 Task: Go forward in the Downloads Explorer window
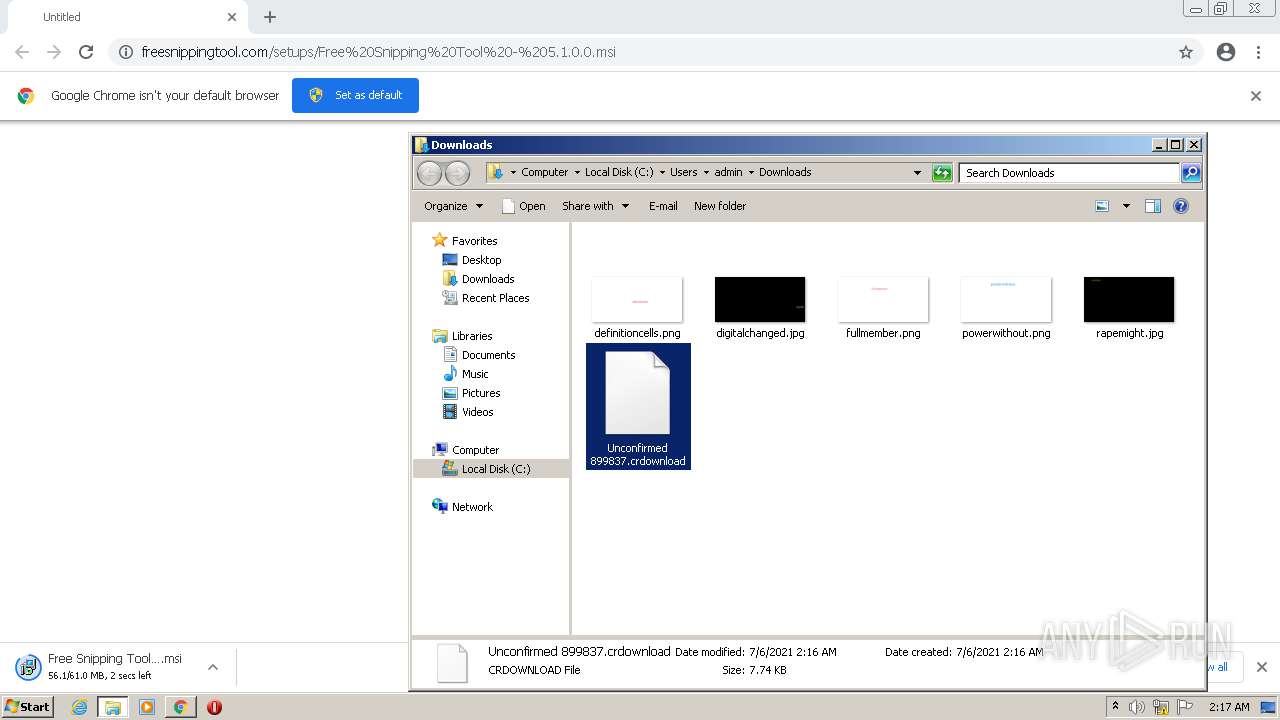(457, 173)
